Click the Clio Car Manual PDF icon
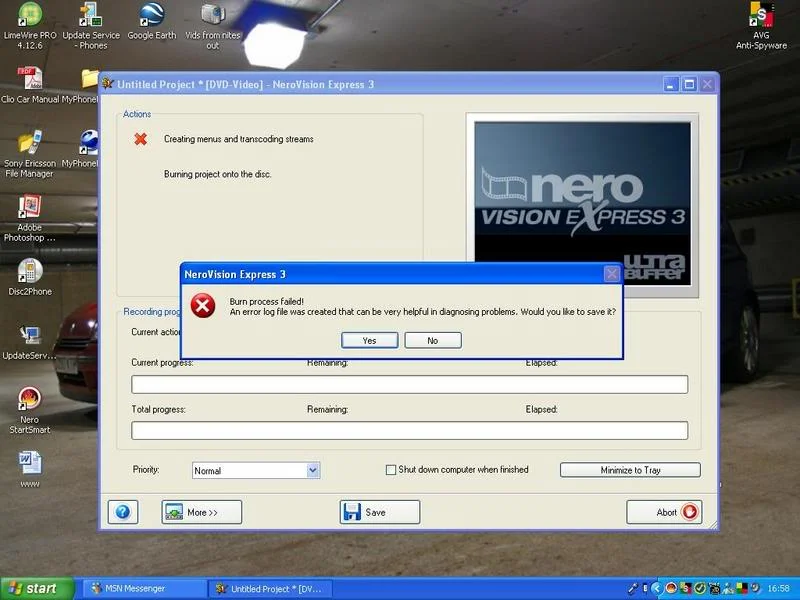Viewport: 800px width, 600px height. pyautogui.click(x=30, y=85)
